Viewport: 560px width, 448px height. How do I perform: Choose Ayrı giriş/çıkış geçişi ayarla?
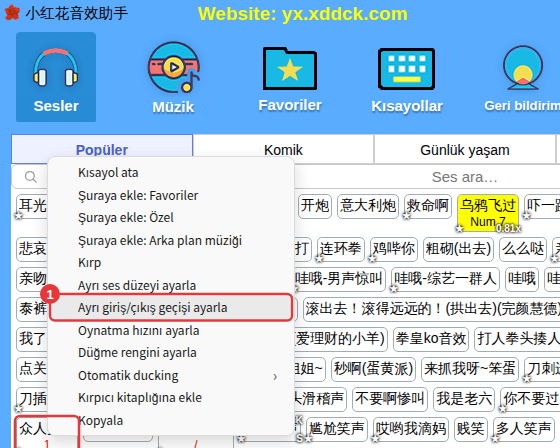(171, 308)
